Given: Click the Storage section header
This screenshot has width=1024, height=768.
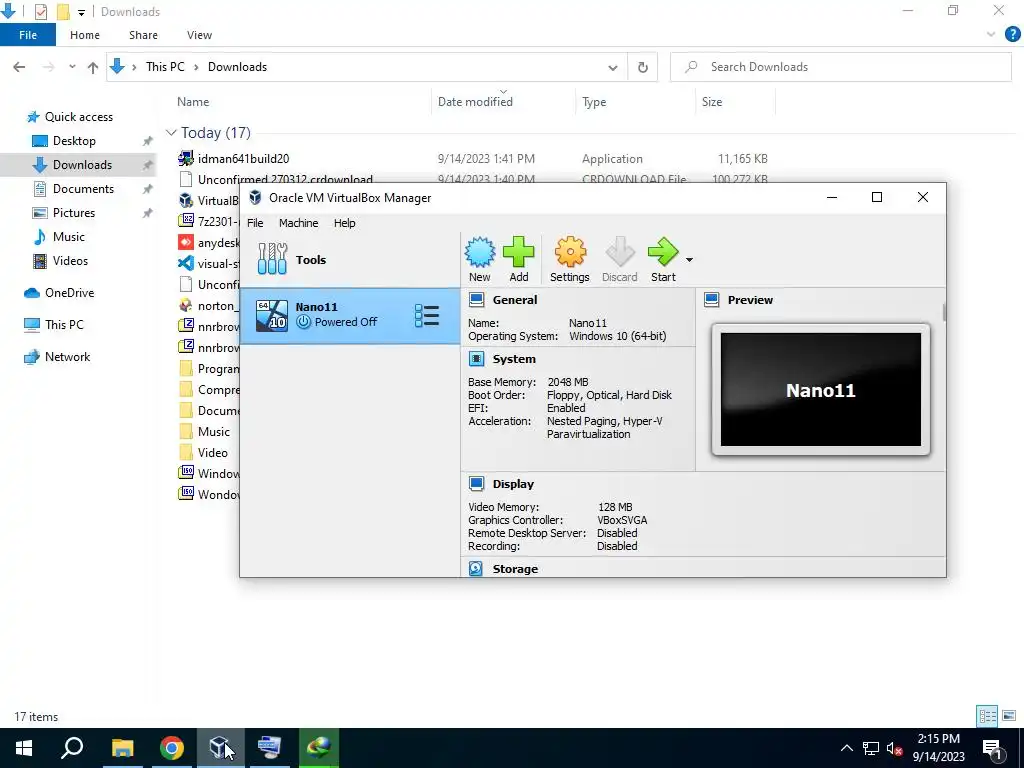Looking at the screenshot, I should click(515, 569).
